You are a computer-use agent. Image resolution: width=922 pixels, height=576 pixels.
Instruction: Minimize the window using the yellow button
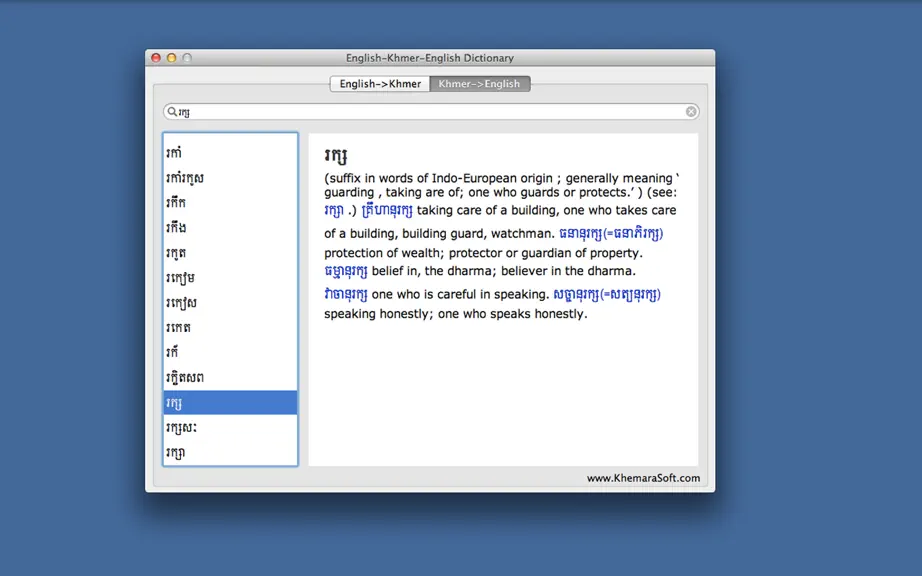171,58
